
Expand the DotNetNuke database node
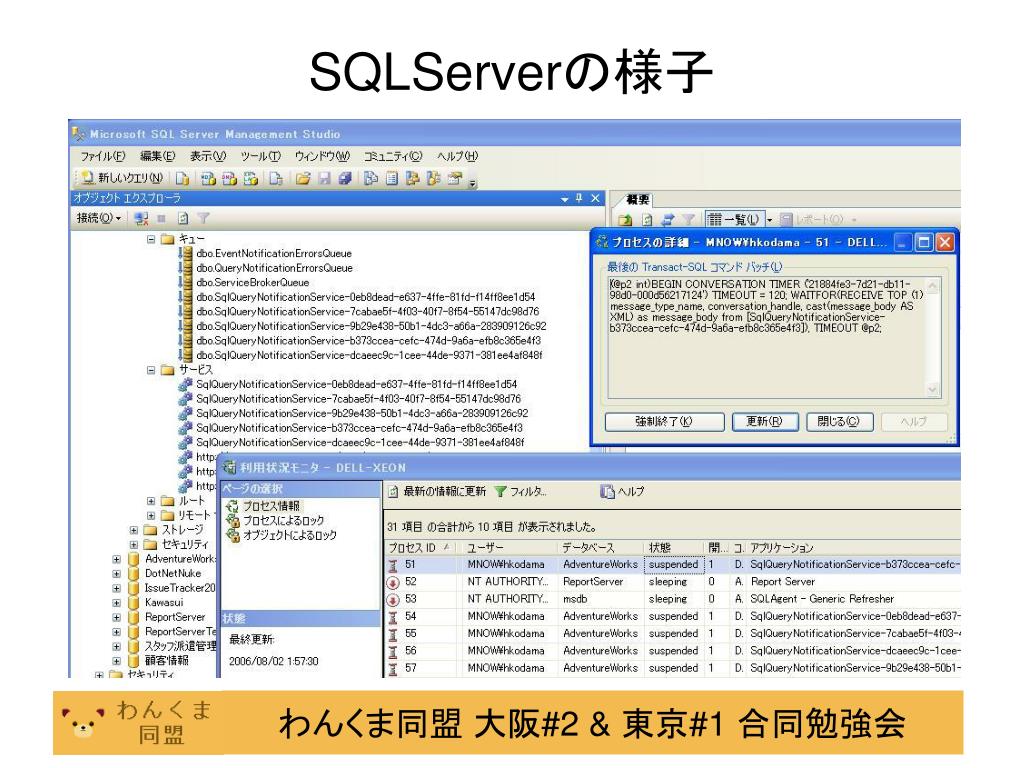pyautogui.click(x=117, y=573)
